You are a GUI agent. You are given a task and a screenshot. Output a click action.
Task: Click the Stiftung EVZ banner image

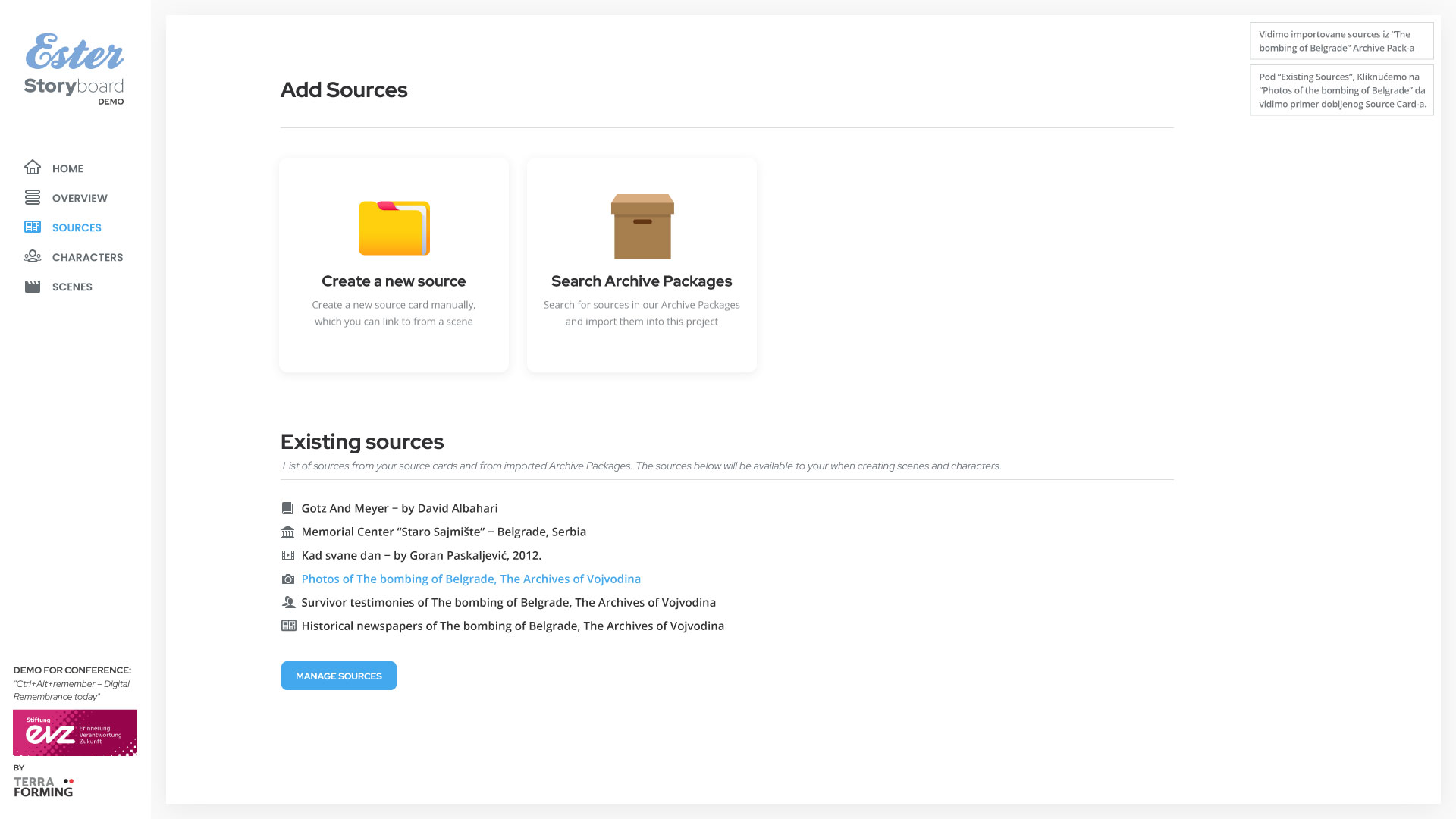pyautogui.click(x=75, y=733)
